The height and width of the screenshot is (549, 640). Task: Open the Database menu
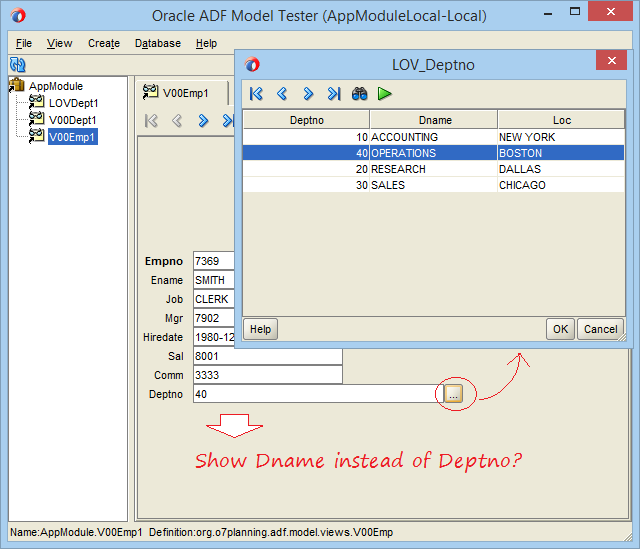(x=158, y=43)
